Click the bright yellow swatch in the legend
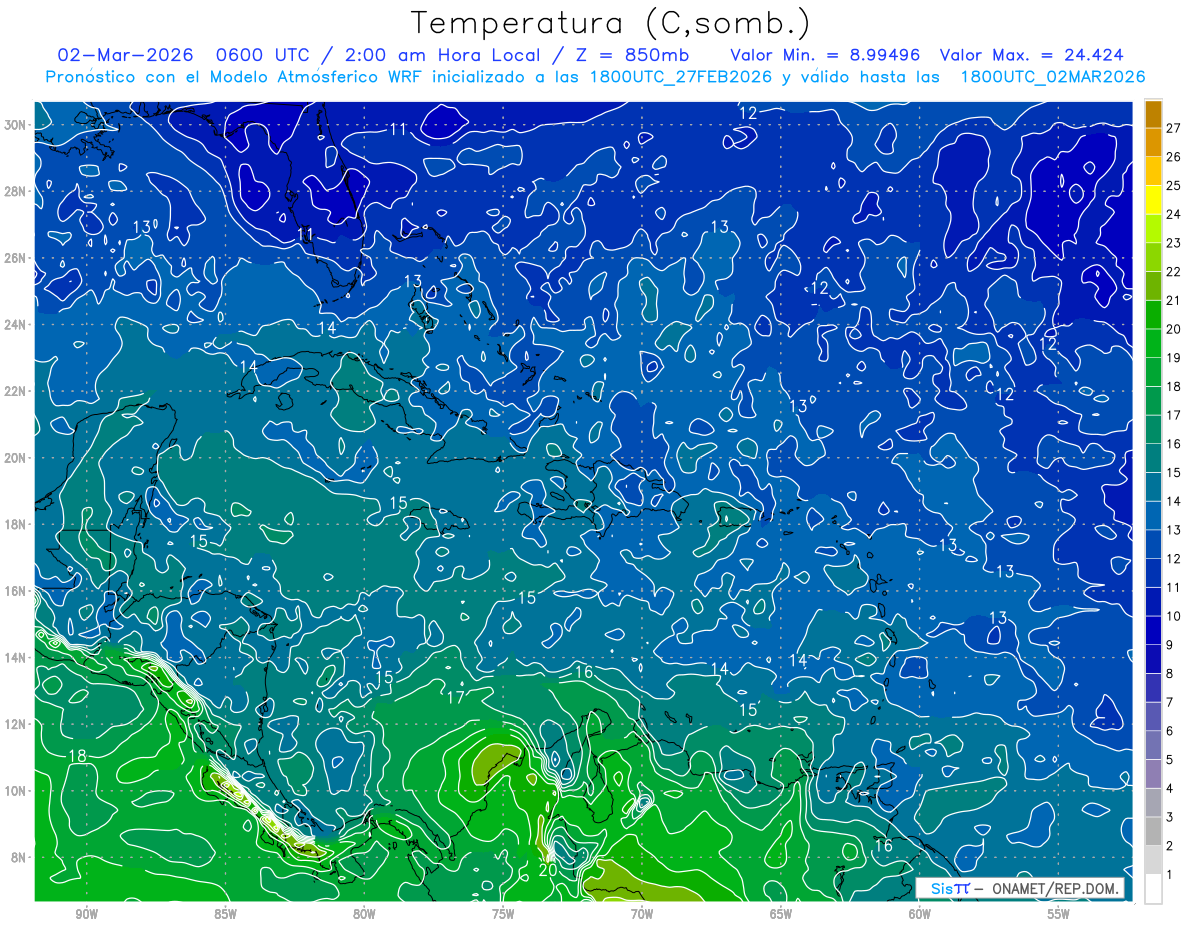Image resolution: width=1200 pixels, height=927 pixels. (x=1153, y=200)
